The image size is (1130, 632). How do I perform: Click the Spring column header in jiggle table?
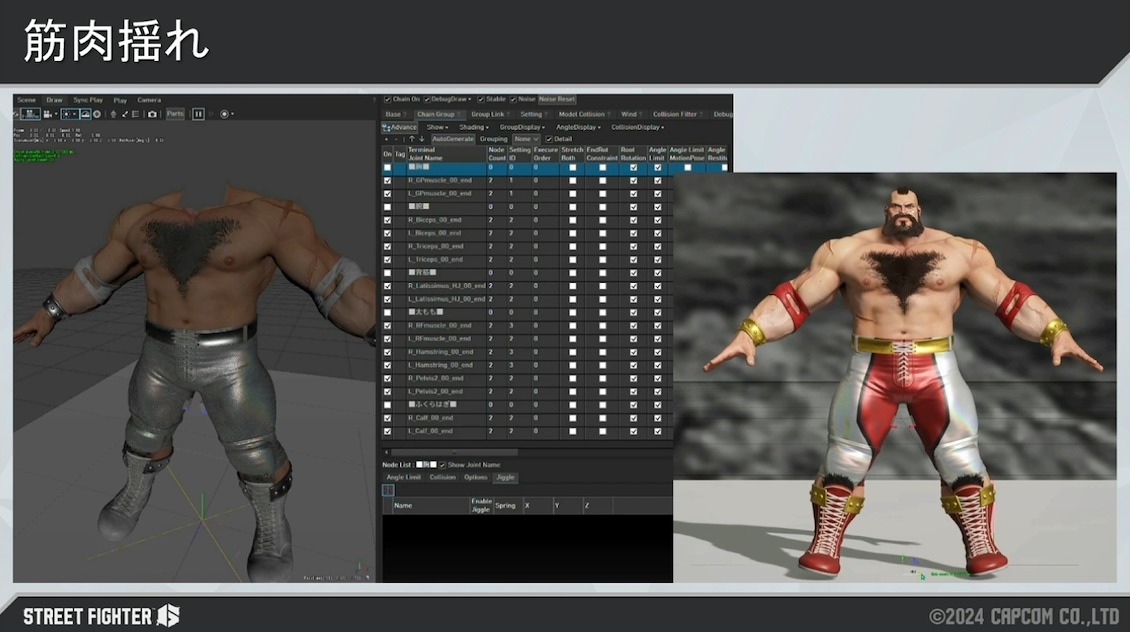pyautogui.click(x=506, y=506)
